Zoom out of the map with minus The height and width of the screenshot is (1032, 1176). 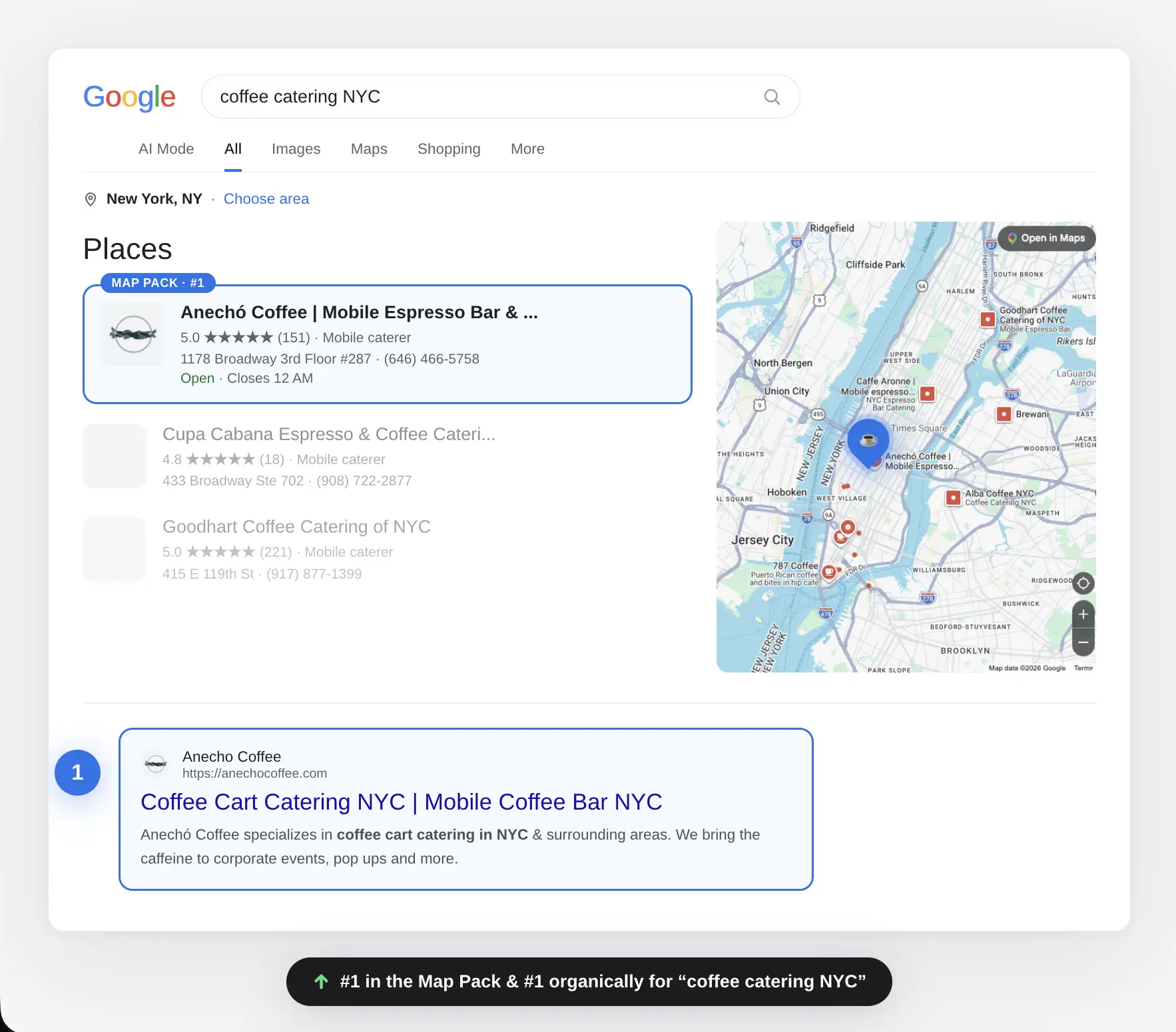[1083, 643]
